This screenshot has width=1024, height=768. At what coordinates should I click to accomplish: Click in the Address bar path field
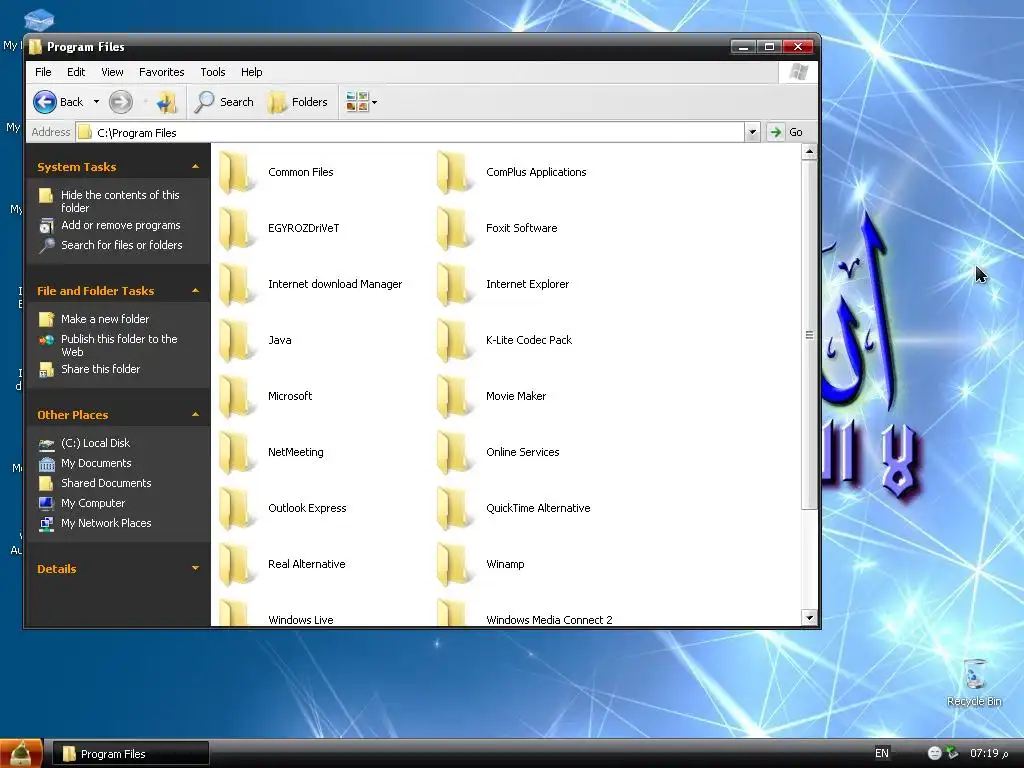coord(410,133)
